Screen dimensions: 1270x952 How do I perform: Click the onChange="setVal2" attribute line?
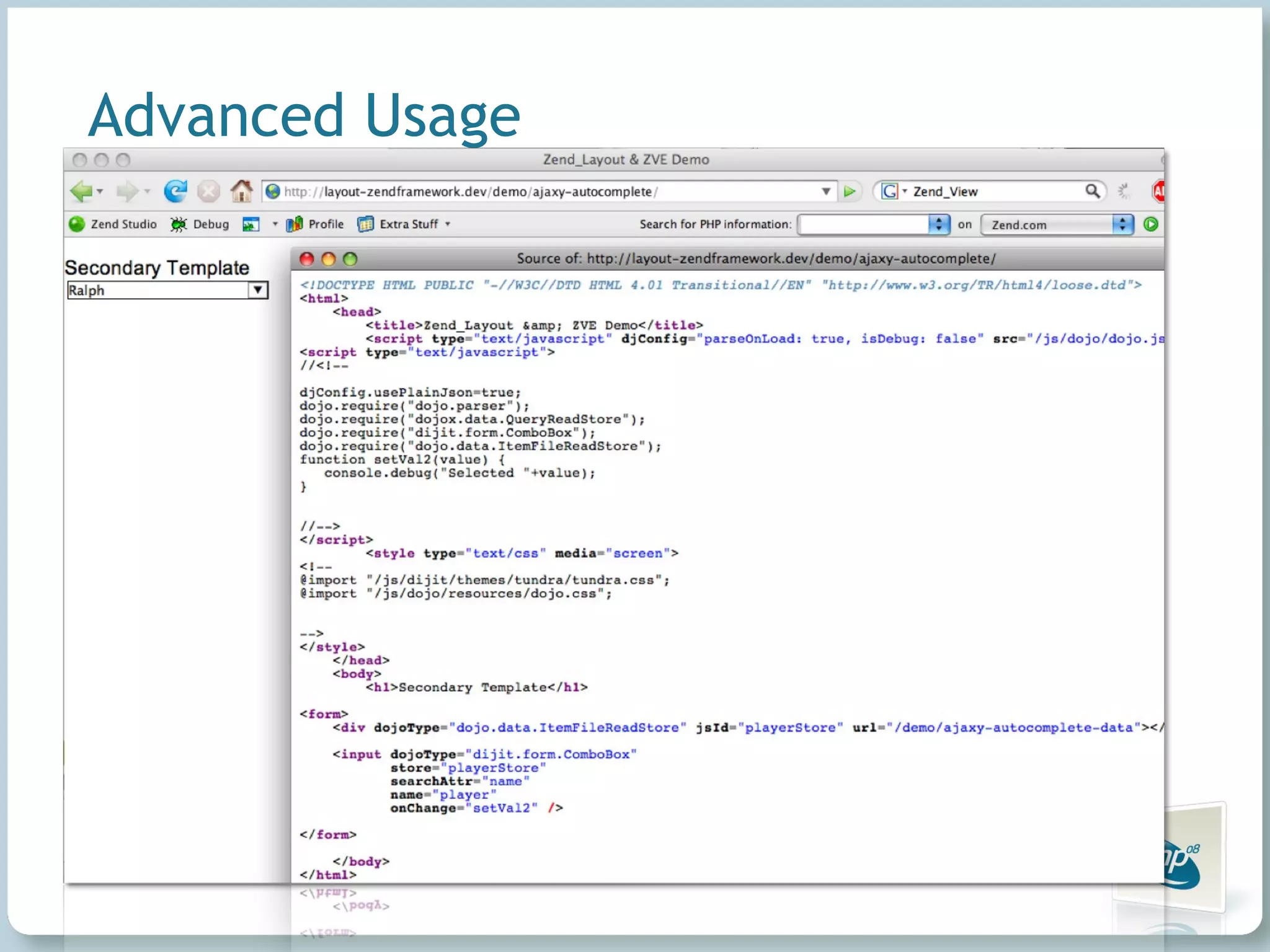click(x=476, y=808)
